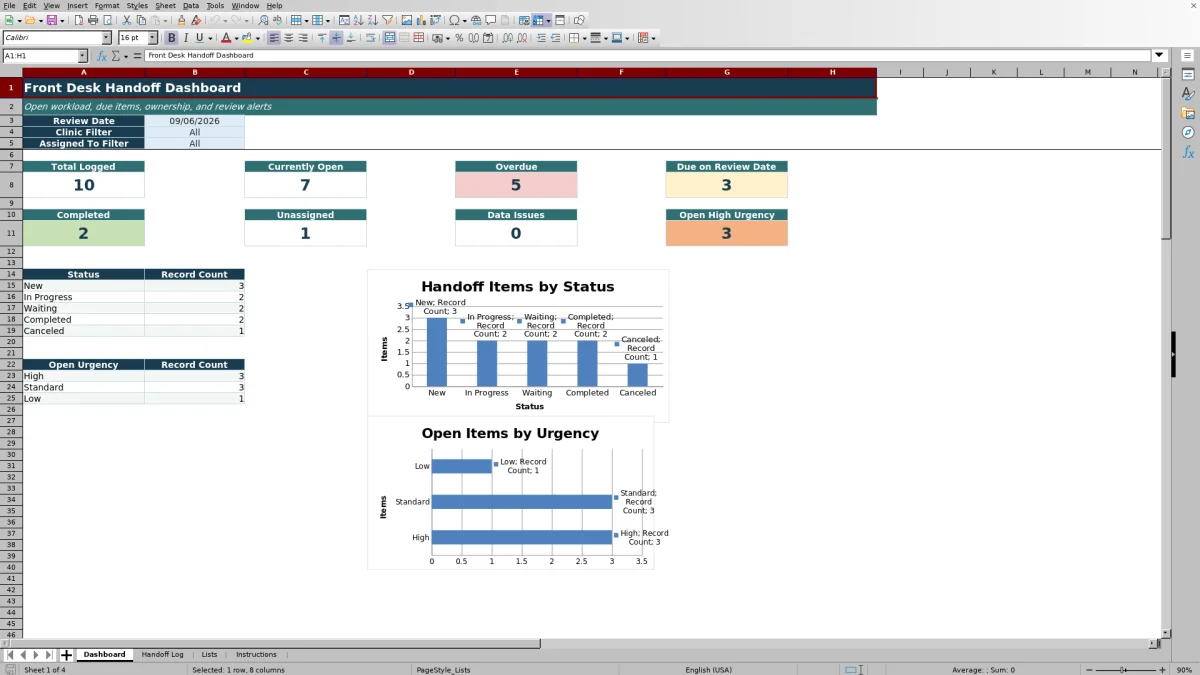Open Find and Replace icon
Viewport: 1200px width, 675px height.
[263, 20]
